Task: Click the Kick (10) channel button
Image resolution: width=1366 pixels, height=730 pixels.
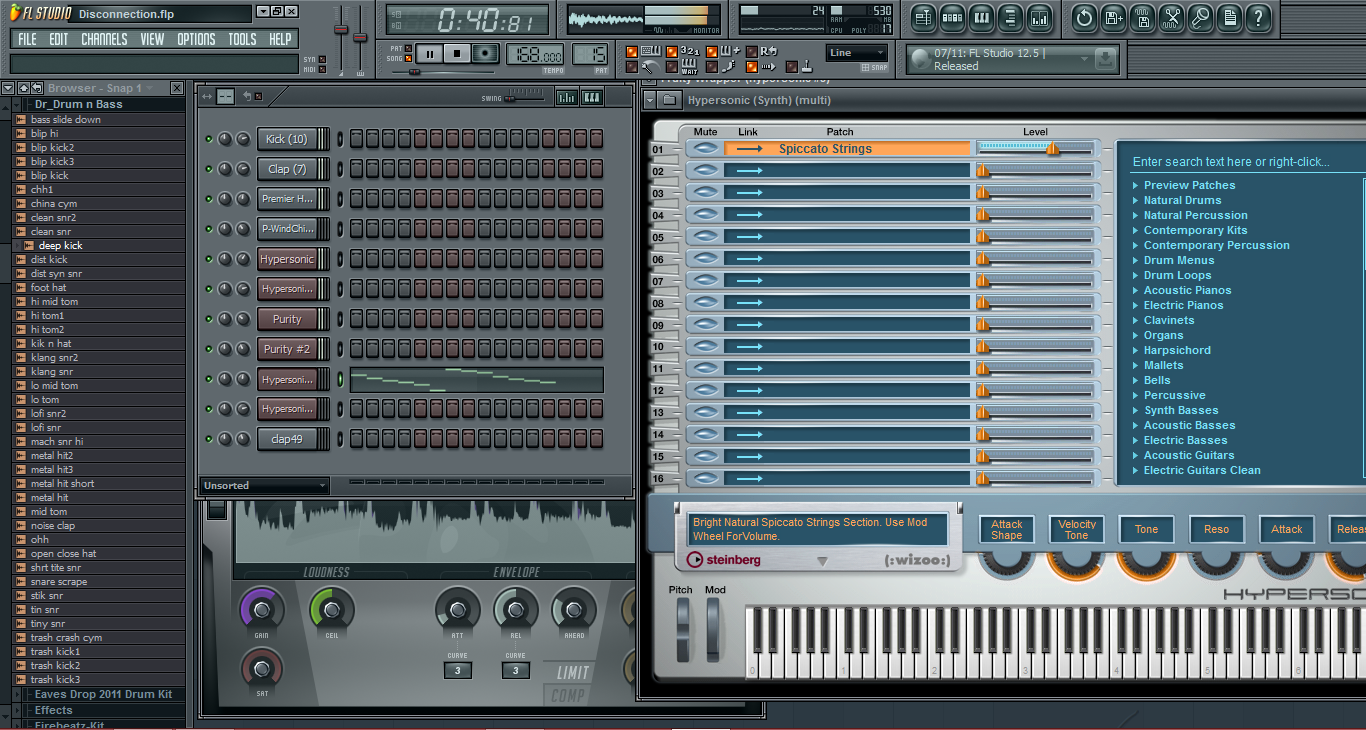Action: pos(286,139)
